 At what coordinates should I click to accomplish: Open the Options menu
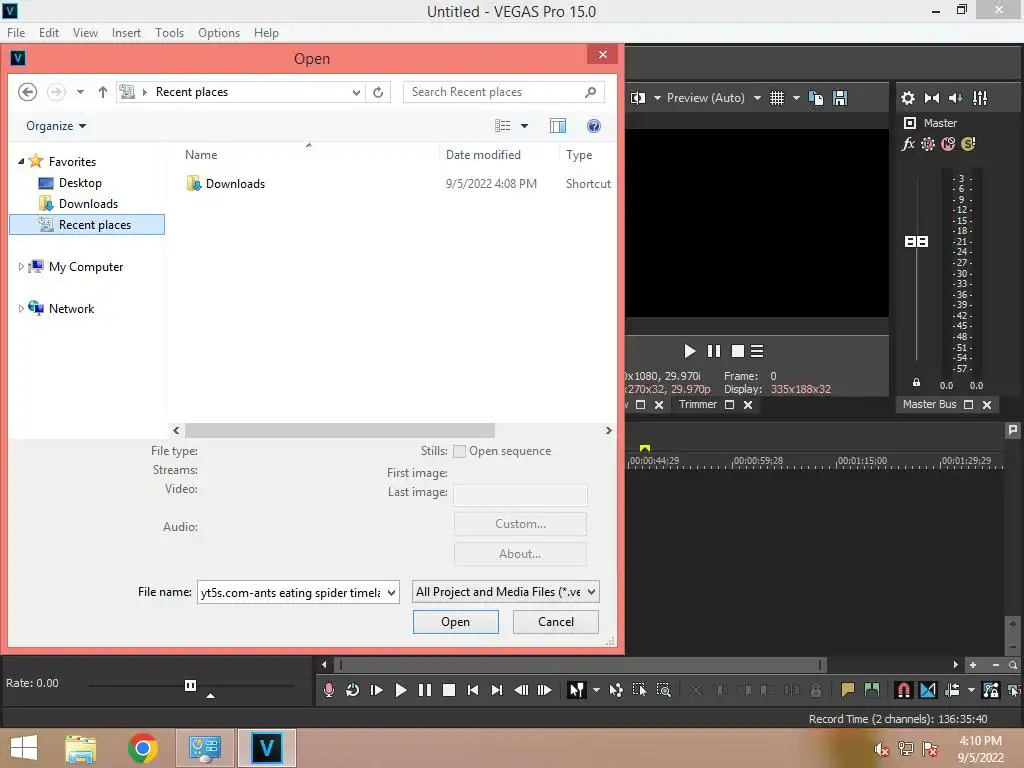coord(219,33)
